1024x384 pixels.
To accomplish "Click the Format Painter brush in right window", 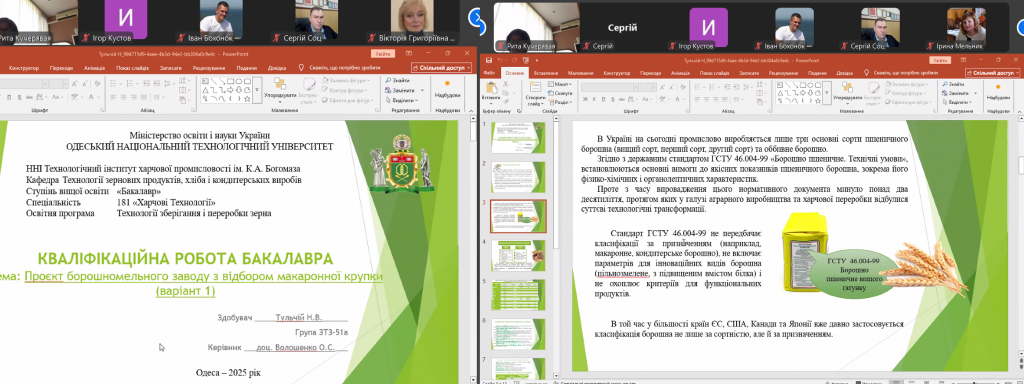I will point(506,102).
